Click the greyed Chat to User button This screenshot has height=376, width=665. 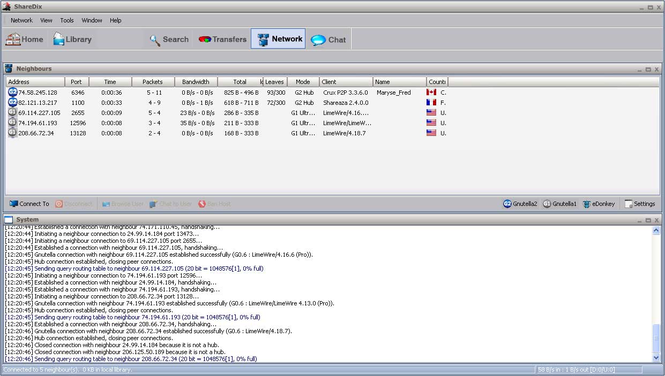[x=171, y=204]
